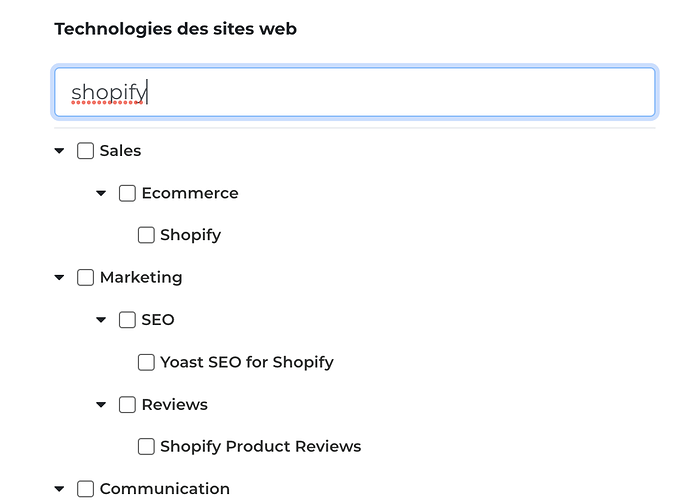Collapse the Marketing category arrow
Image resolution: width=682 pixels, height=500 pixels.
click(59, 277)
